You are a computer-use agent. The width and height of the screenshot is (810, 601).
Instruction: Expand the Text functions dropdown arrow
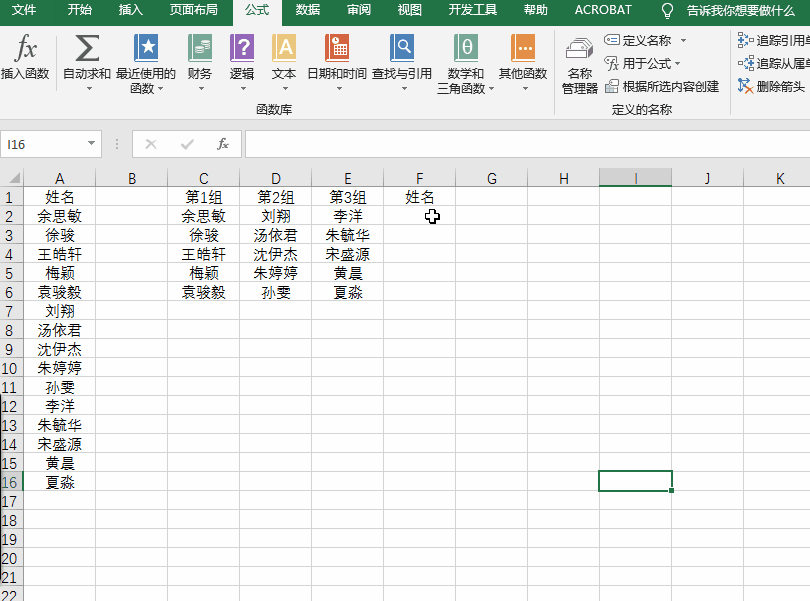(285, 89)
